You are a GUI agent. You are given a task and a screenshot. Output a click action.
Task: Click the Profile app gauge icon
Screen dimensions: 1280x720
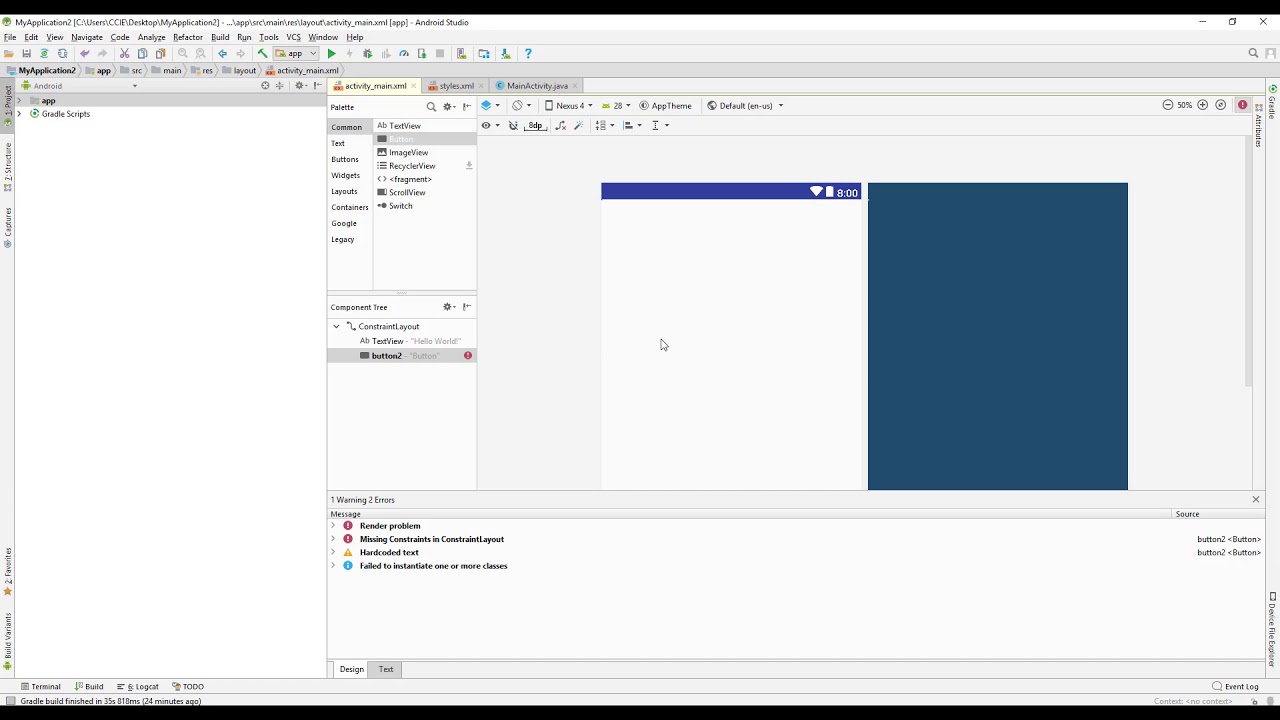[404, 54]
